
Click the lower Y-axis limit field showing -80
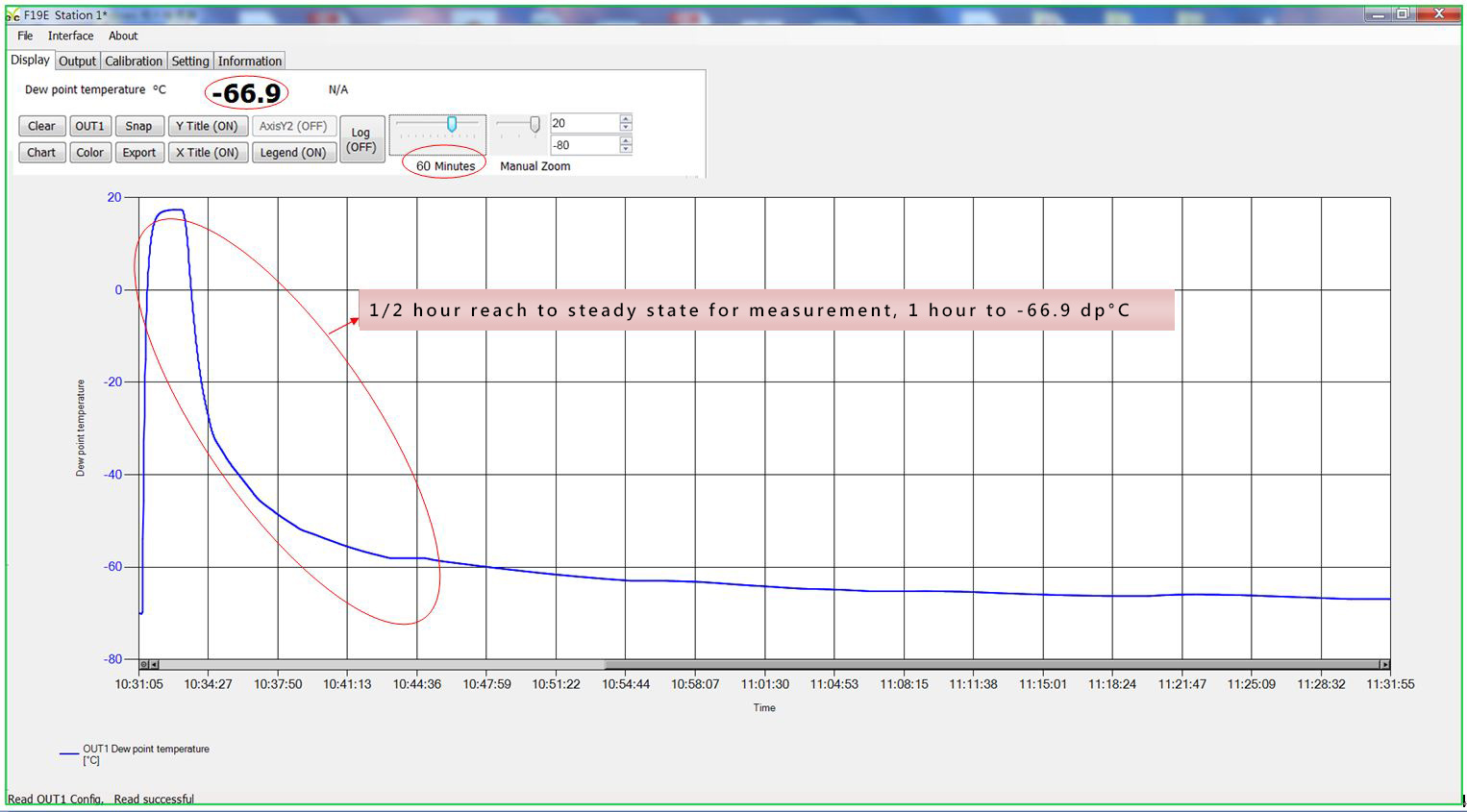click(584, 145)
